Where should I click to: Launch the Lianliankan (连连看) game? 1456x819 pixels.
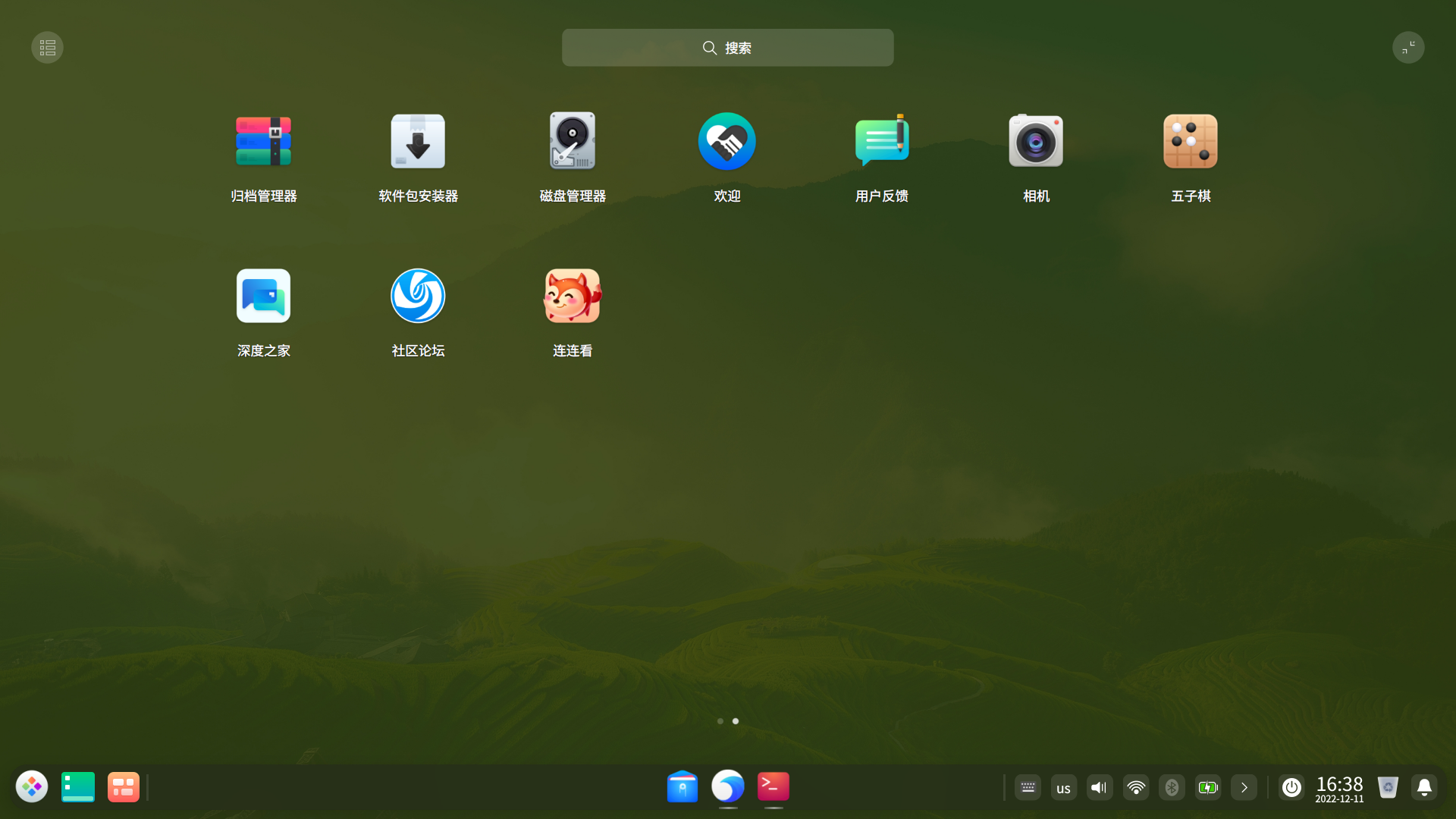pos(573,297)
